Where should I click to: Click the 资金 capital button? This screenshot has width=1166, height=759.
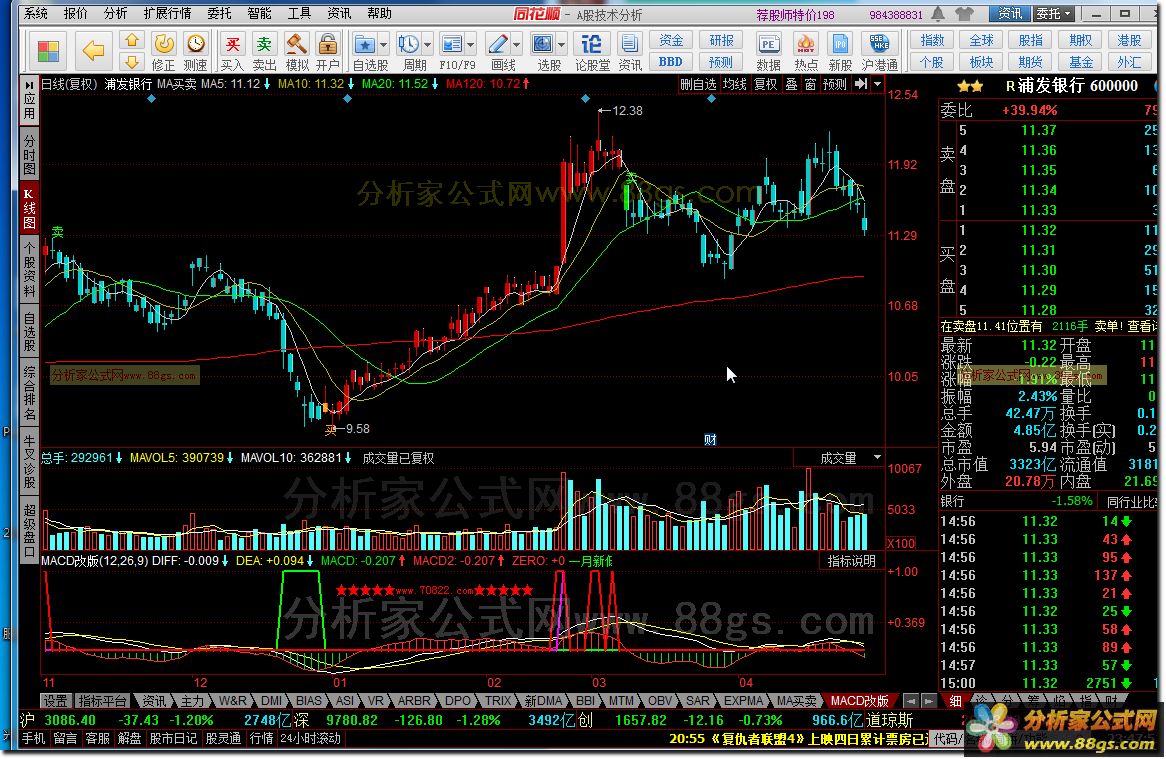click(x=671, y=40)
